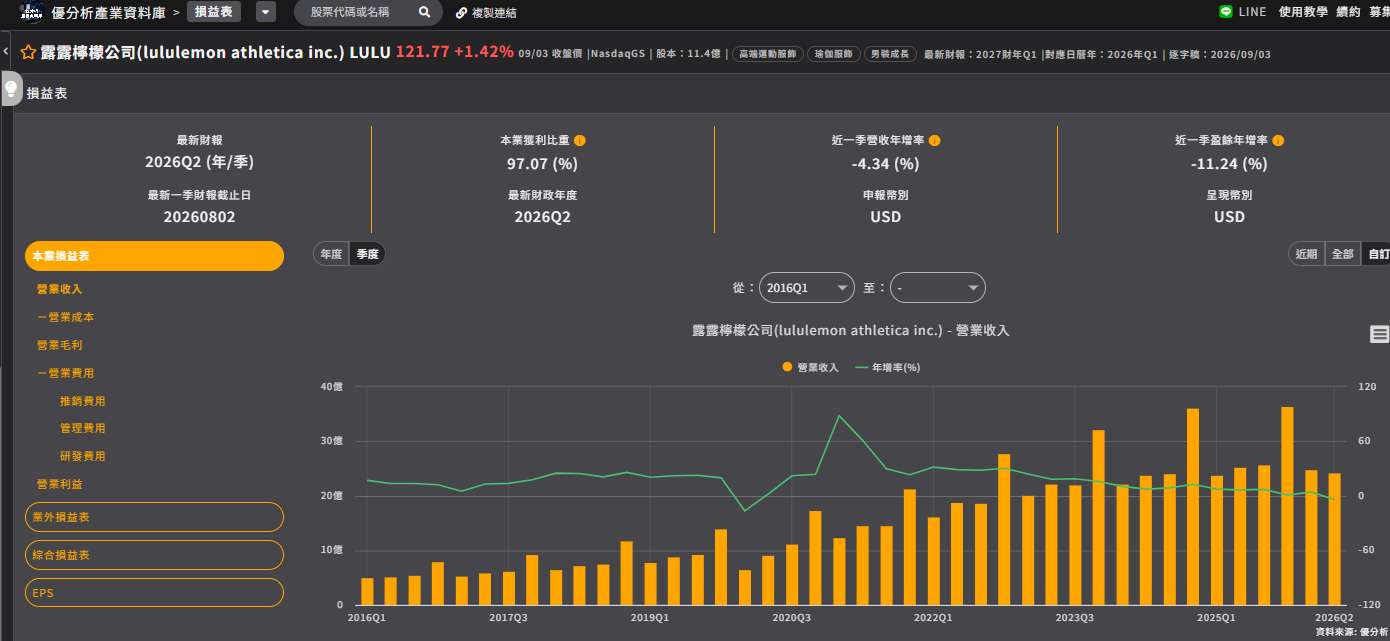Expand 業外損益表 section

point(154,517)
